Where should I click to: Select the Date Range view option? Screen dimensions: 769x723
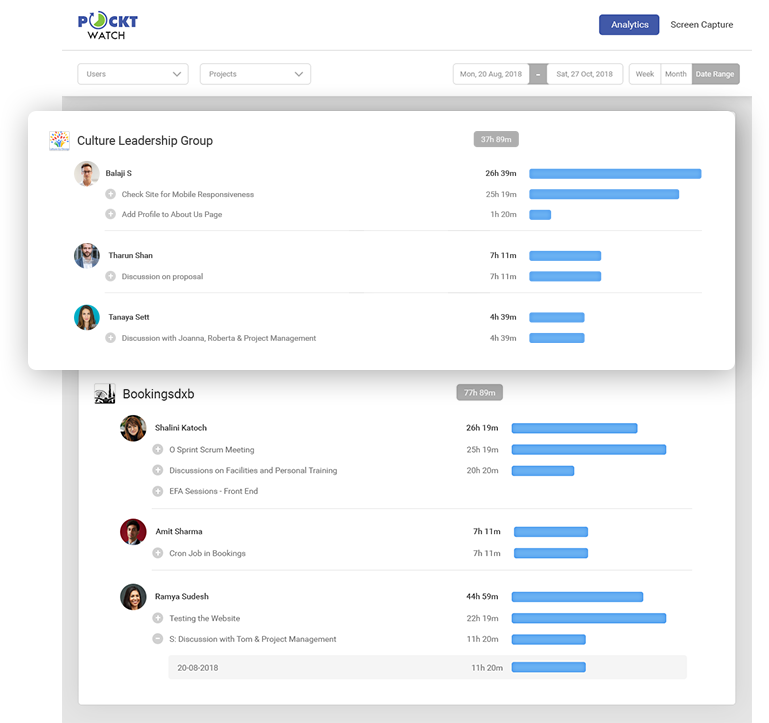click(715, 74)
